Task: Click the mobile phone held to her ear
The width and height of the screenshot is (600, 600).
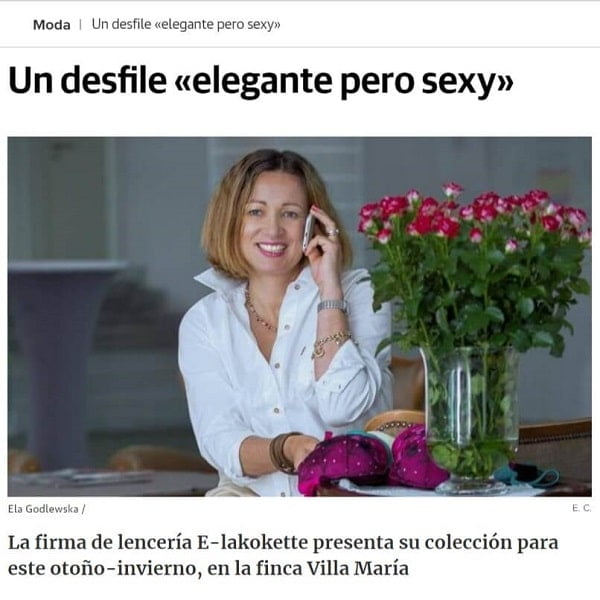Action: click(x=309, y=233)
